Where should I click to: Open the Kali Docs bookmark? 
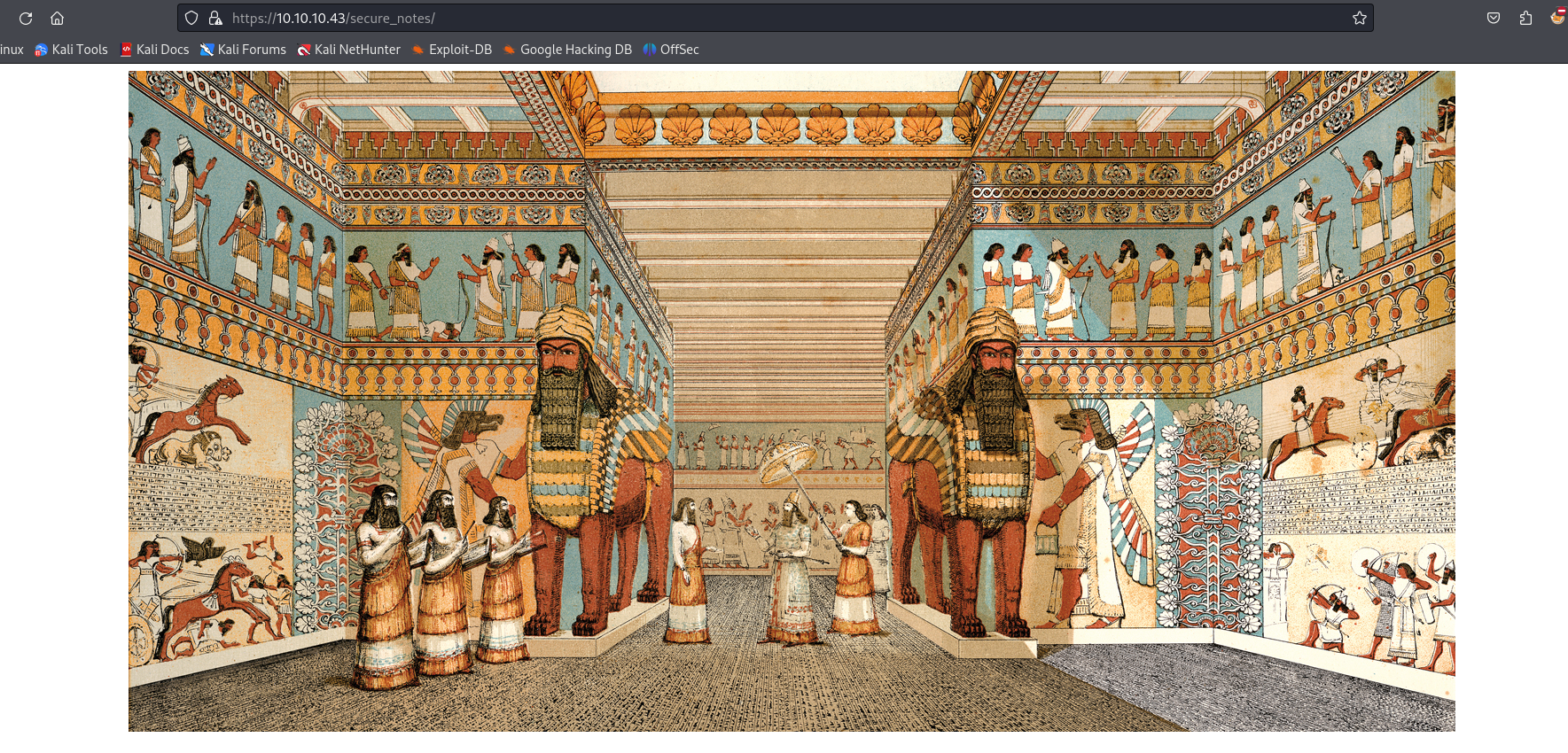pyautogui.click(x=154, y=50)
